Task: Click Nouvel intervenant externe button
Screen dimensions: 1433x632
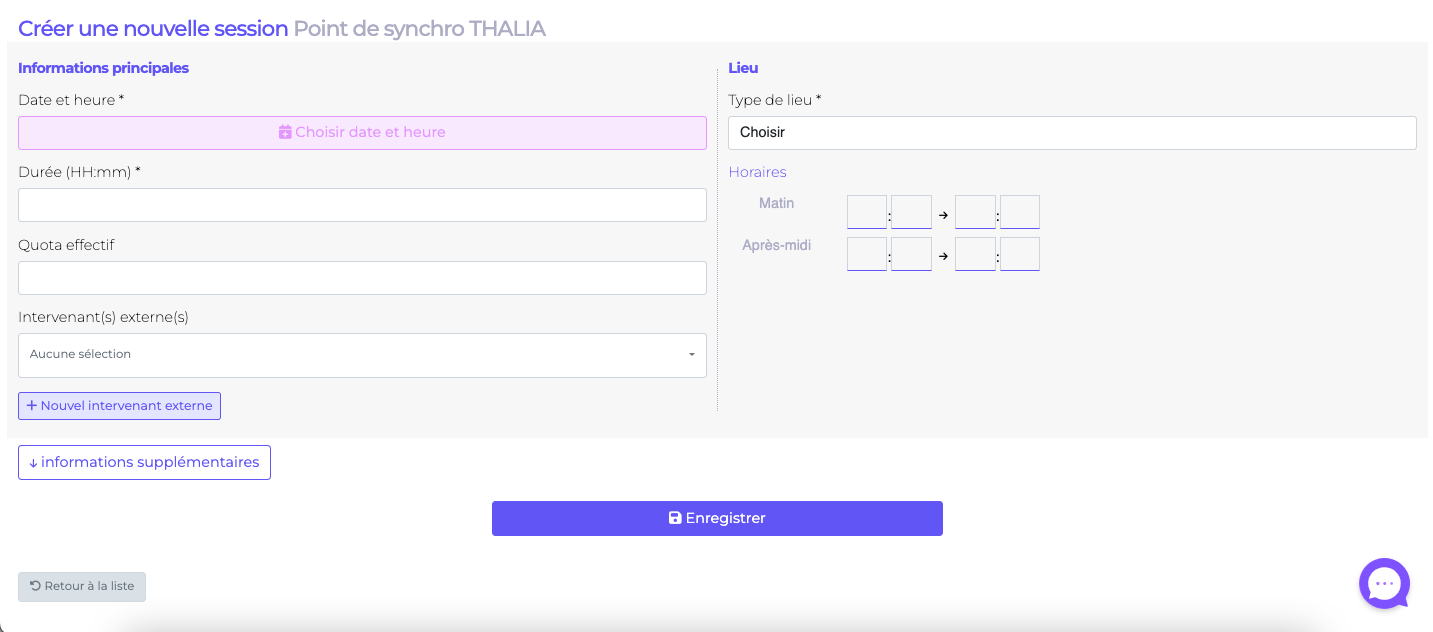Action: (x=119, y=406)
